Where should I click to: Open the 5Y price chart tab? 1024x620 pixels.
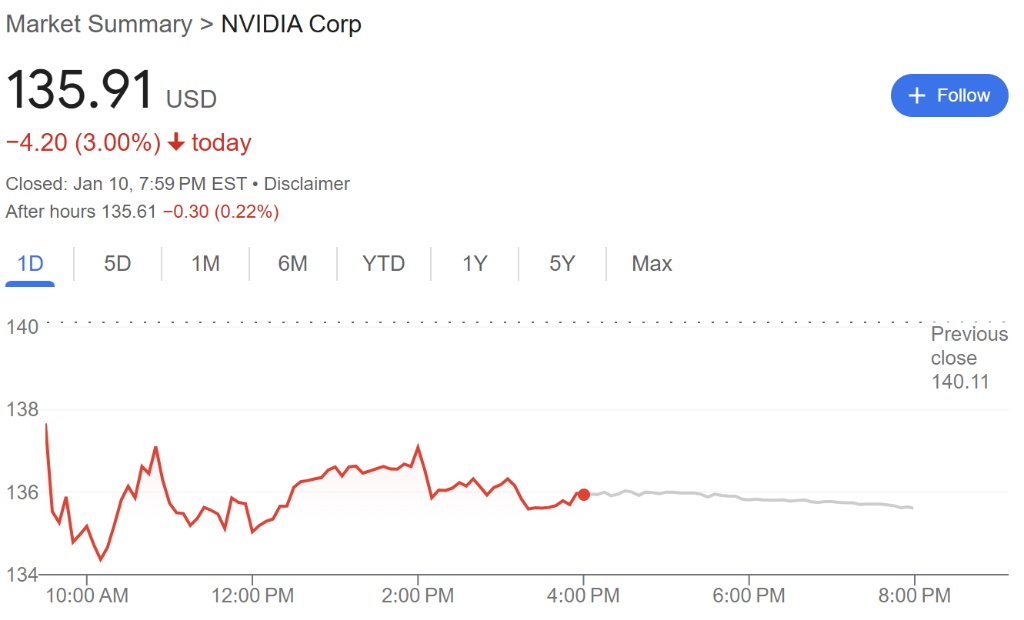pyautogui.click(x=562, y=264)
